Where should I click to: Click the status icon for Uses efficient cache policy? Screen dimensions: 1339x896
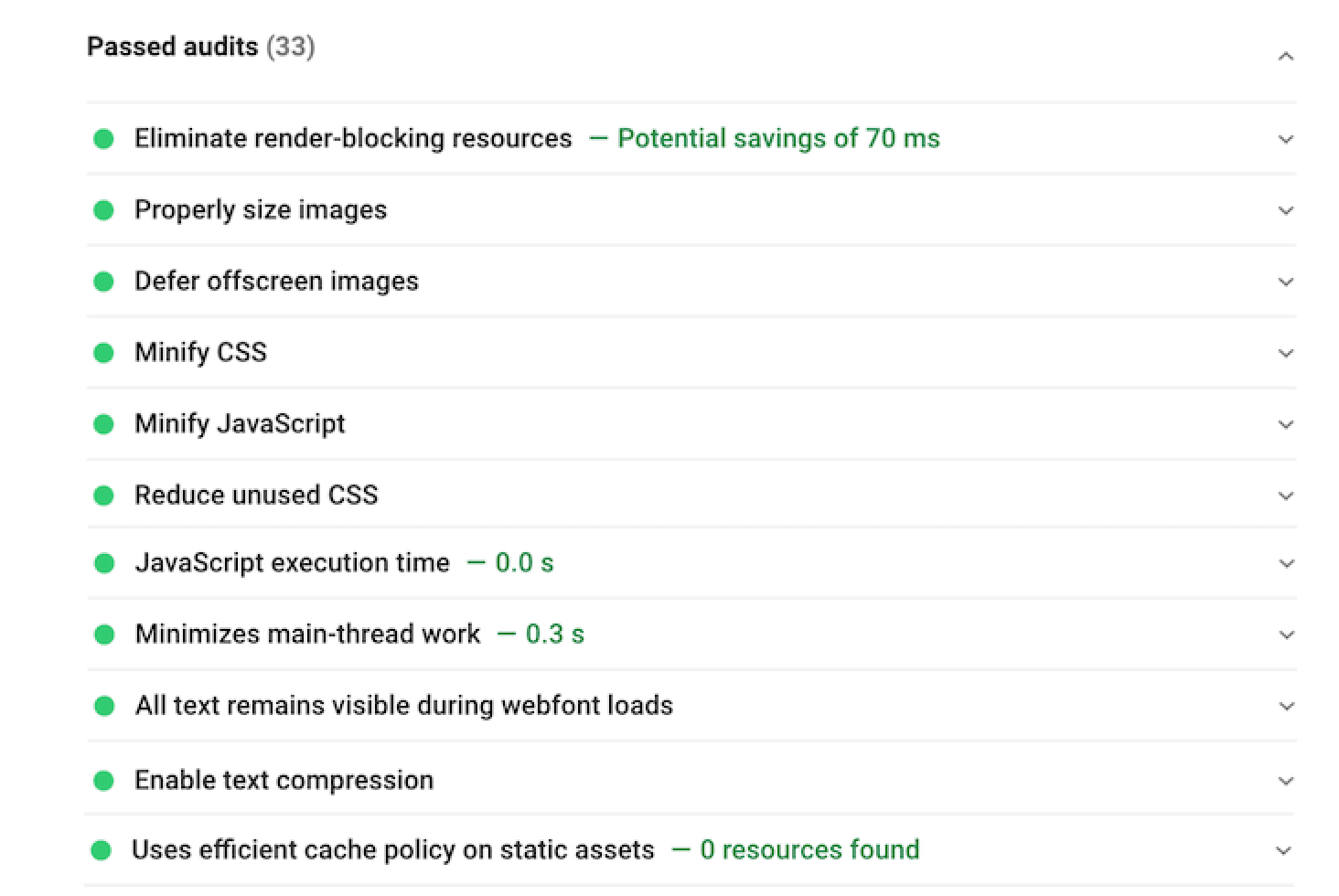click(103, 850)
